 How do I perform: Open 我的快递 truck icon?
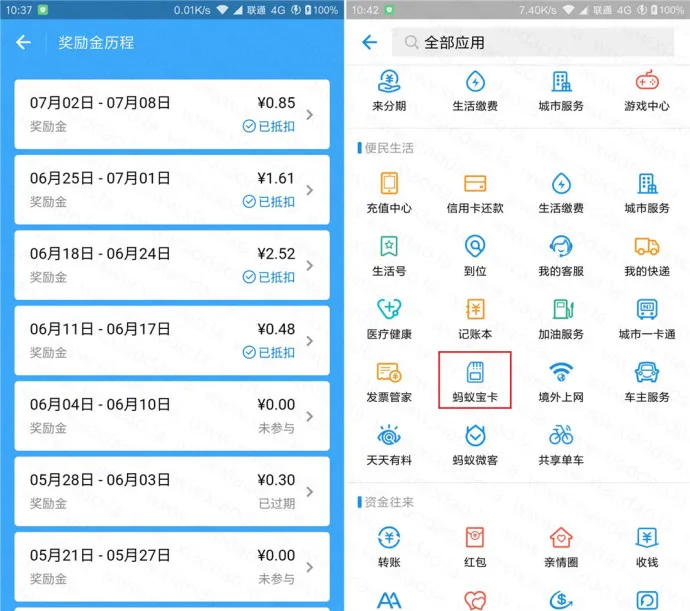click(x=647, y=246)
